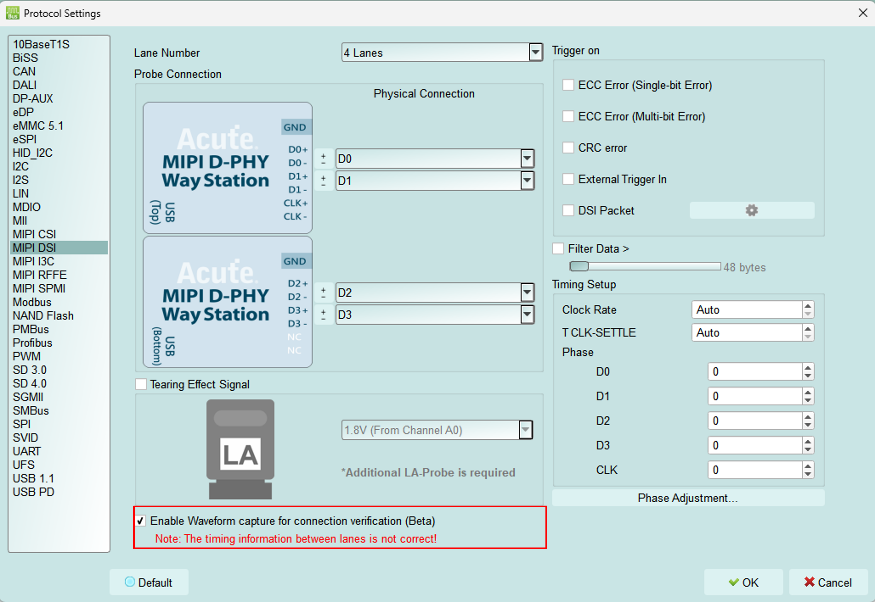The width and height of the screenshot is (875, 602).
Task: Click the D3 phase spinner arrows
Action: [808, 445]
